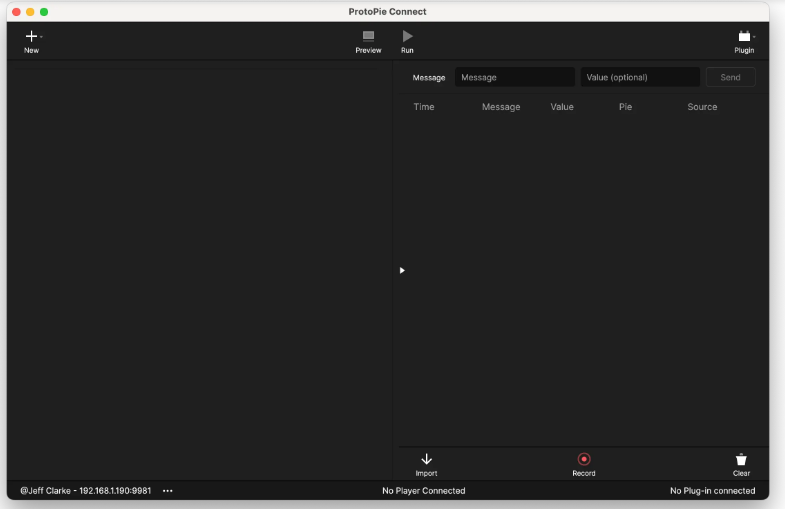Click the No Player Connected status

(424, 491)
